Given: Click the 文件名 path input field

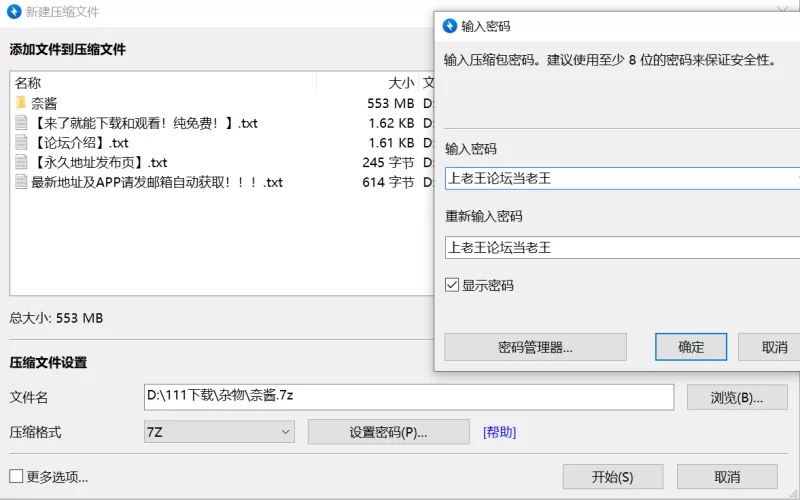Looking at the screenshot, I should click(409, 397).
